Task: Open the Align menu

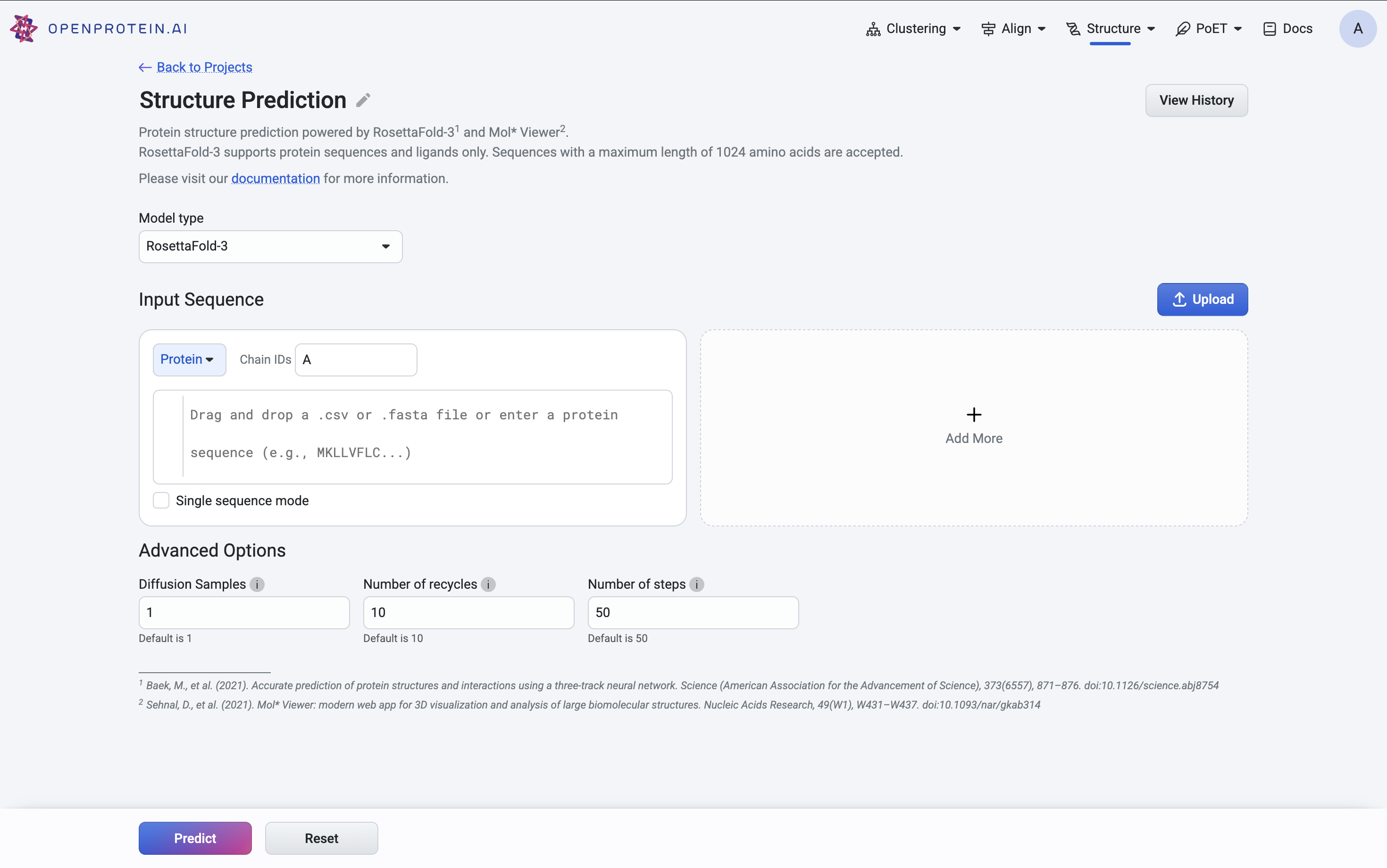Action: coord(1014,29)
